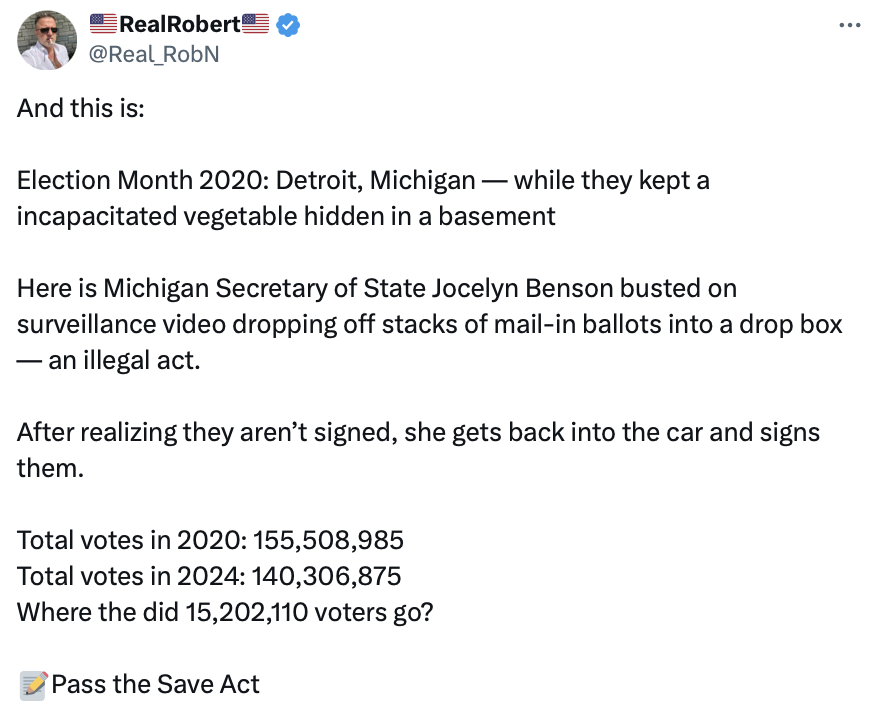This screenshot has width=872, height=706.
Task: Click the blue verified checkmark badge
Action: 287,26
